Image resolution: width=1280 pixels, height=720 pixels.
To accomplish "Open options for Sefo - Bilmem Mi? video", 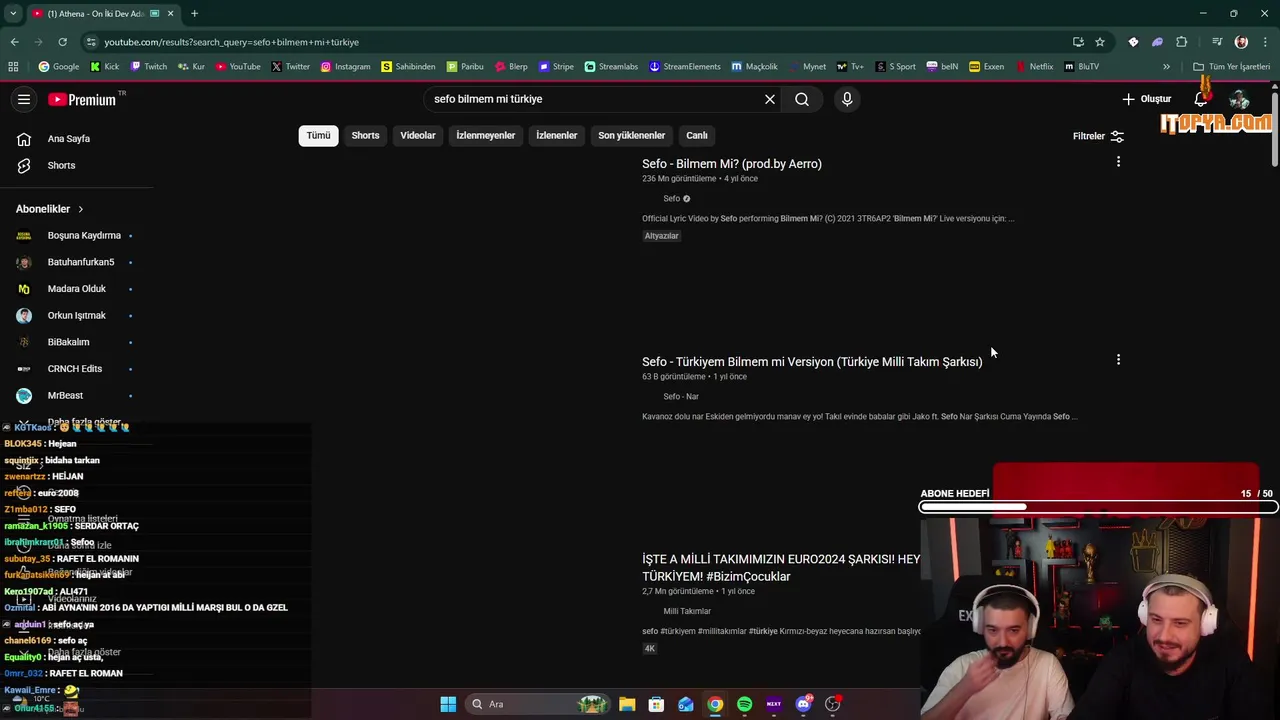I will pyautogui.click(x=1118, y=161).
